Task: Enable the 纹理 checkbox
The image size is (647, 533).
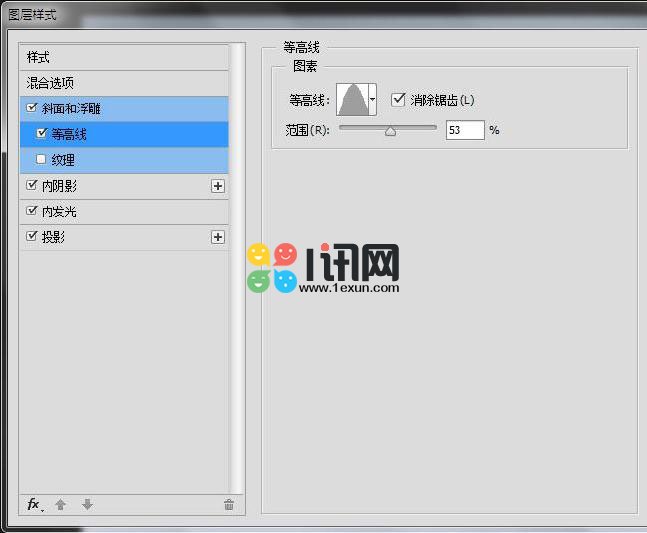Action: pos(41,159)
